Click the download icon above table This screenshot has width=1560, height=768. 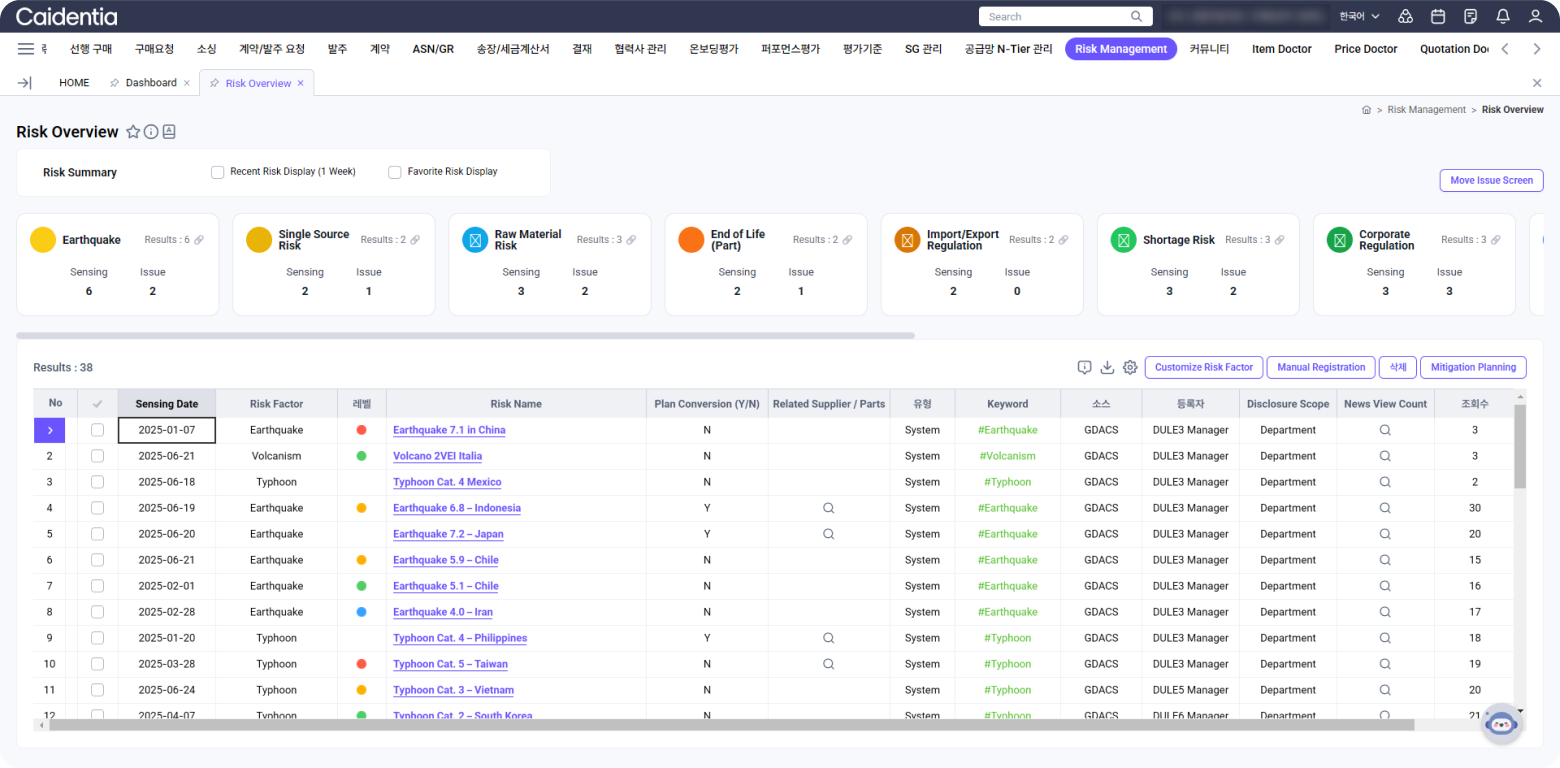pos(1107,367)
